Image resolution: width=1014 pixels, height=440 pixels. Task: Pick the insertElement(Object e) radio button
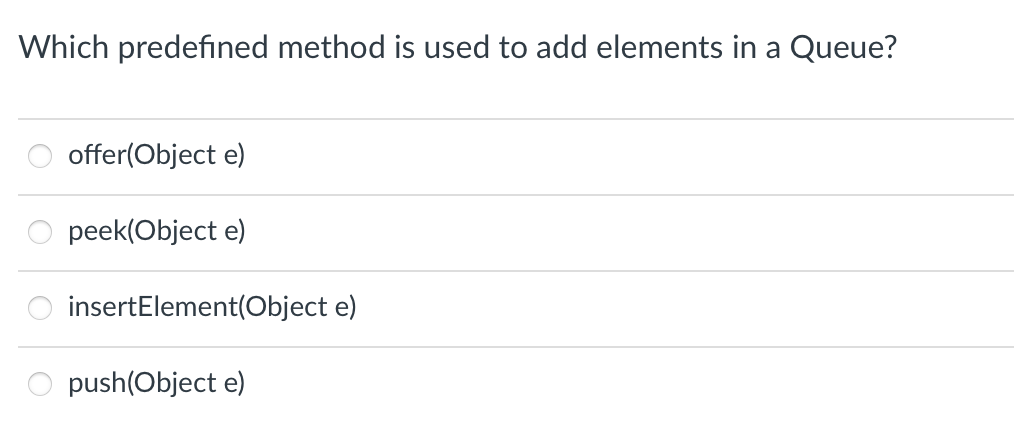(x=40, y=307)
